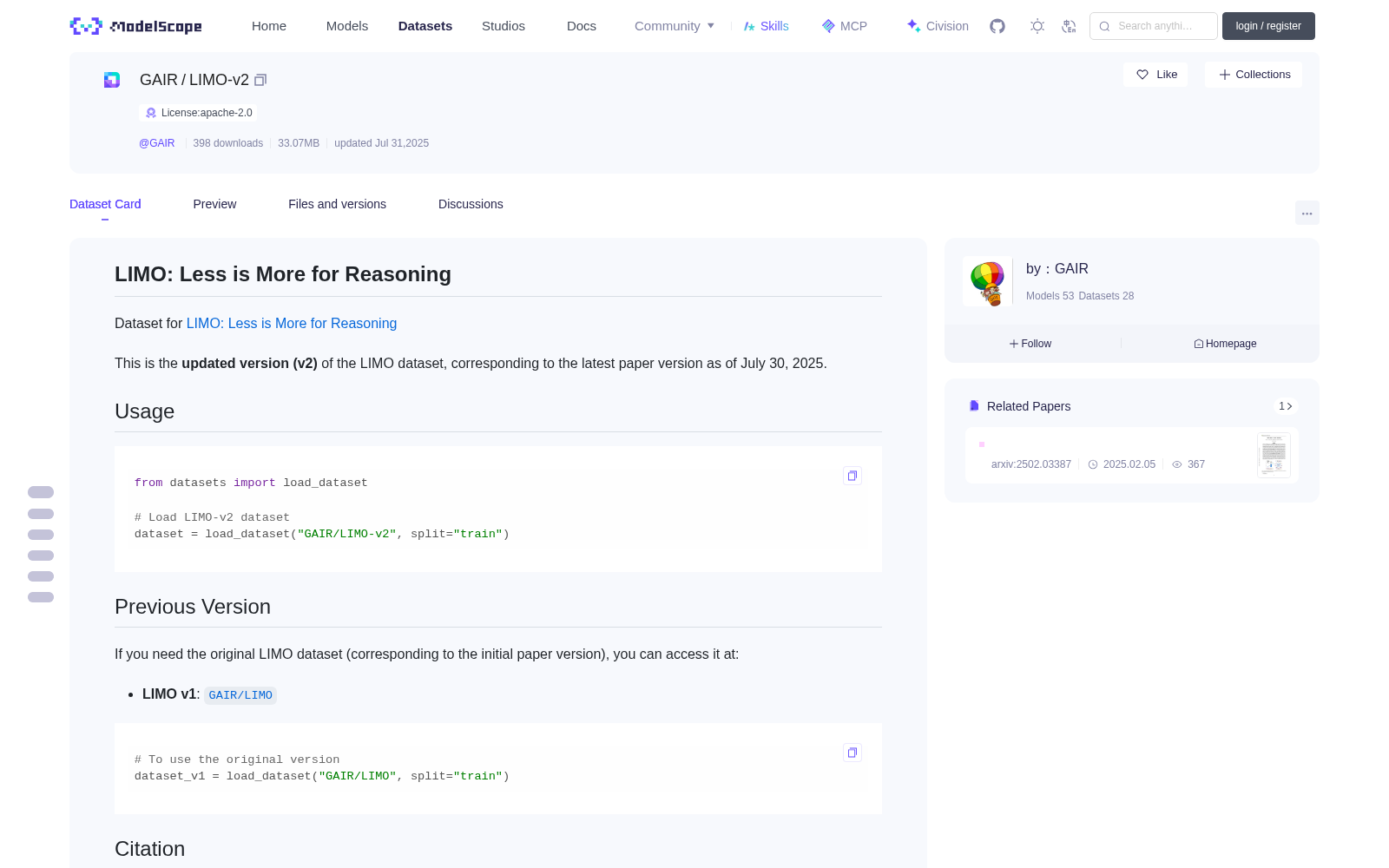
Task: Copy dataset name GAIR/LIMO-v2 icon
Action: pyautogui.click(x=260, y=80)
